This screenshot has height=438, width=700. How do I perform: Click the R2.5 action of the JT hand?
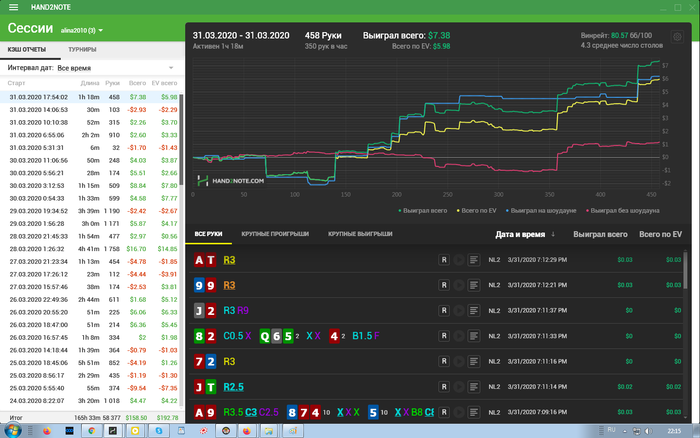coord(233,387)
